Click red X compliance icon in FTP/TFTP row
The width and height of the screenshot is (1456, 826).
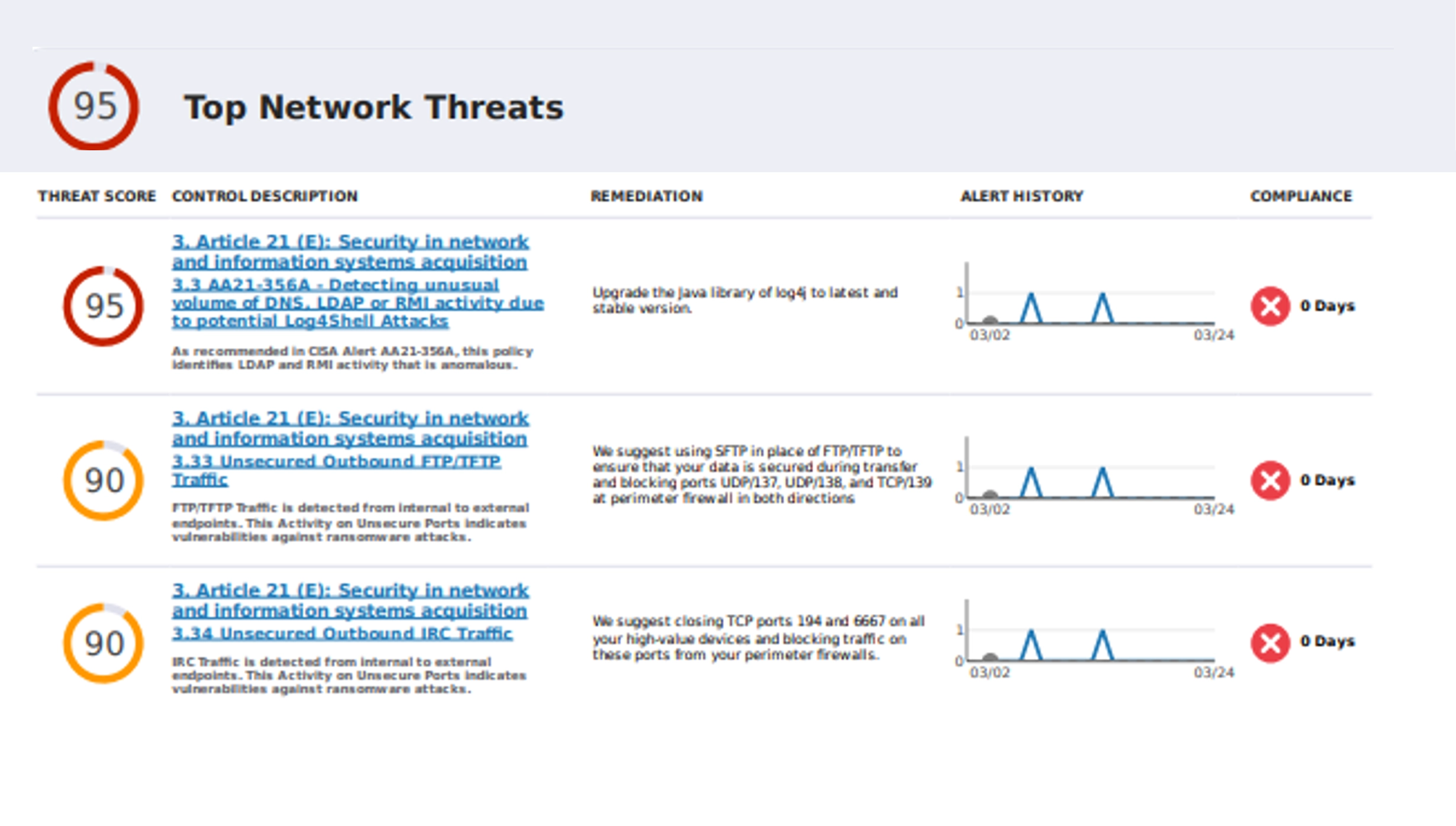tap(1270, 480)
